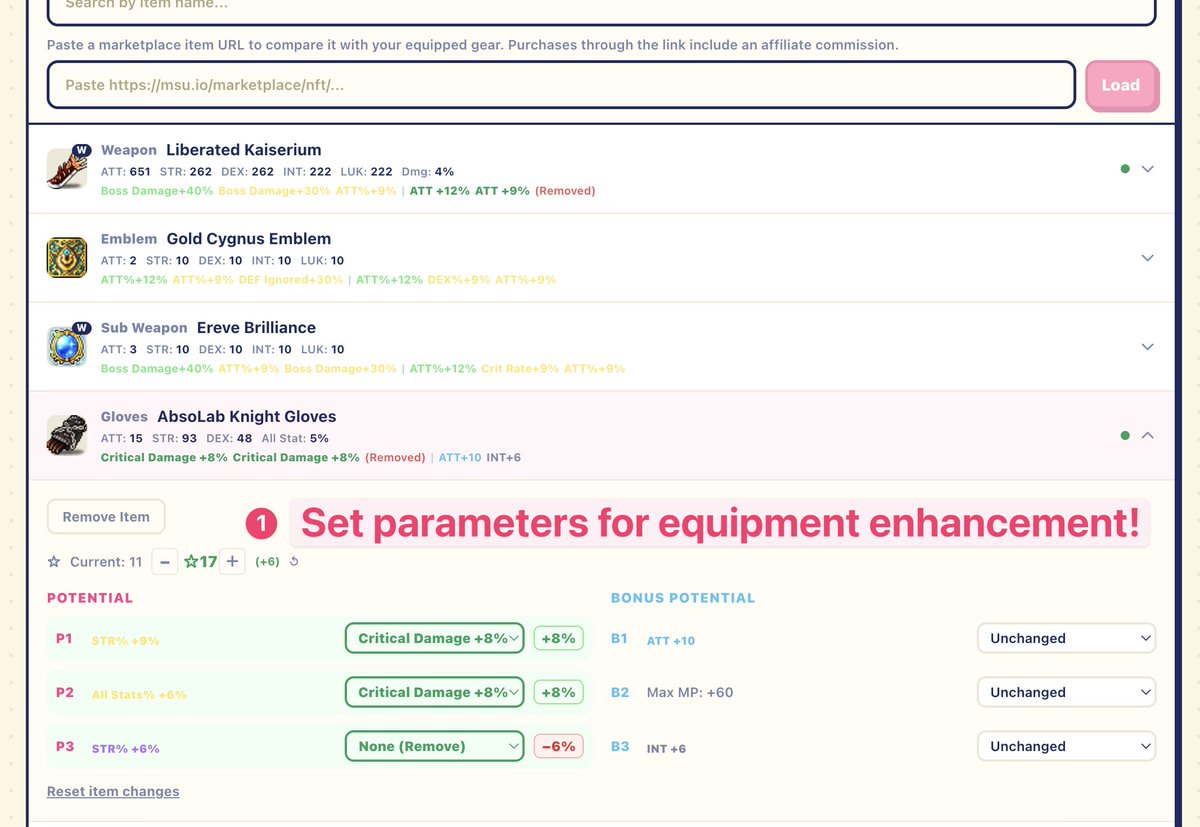Expand the Liberated Kaiserium weapon row
The image size is (1200, 827).
(x=1148, y=169)
